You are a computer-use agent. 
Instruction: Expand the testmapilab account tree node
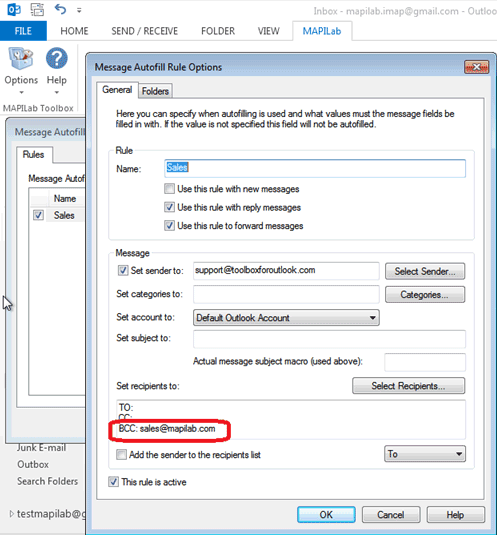coord(11,514)
